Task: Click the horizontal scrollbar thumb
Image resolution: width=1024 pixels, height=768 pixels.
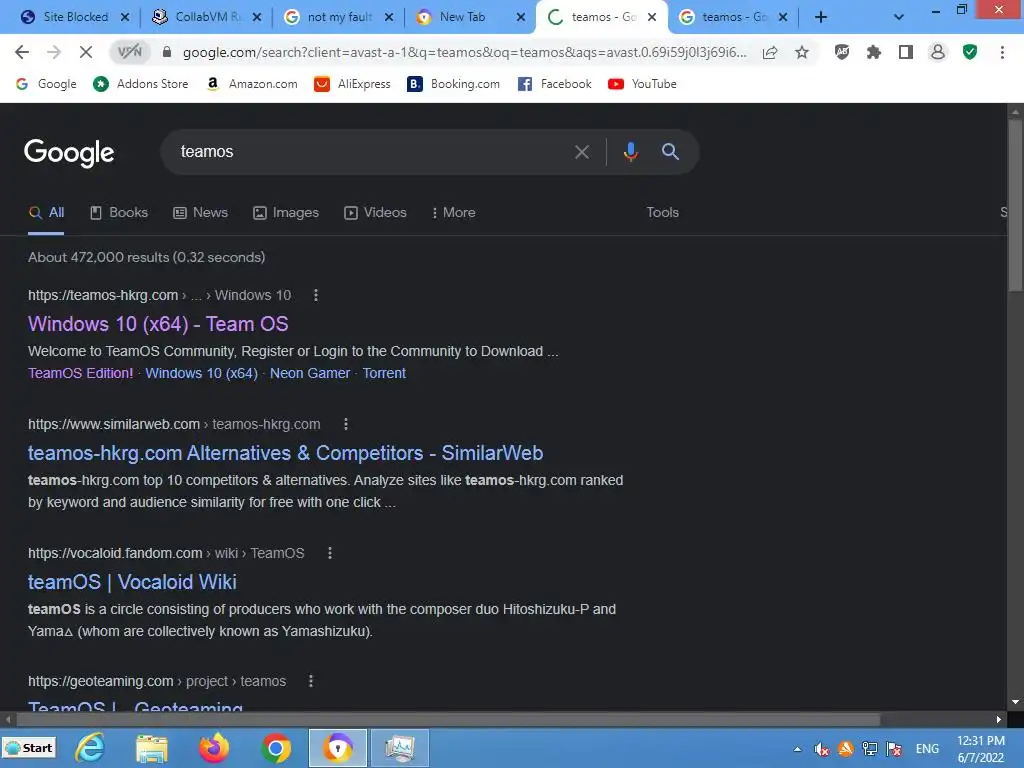Action: point(448,720)
